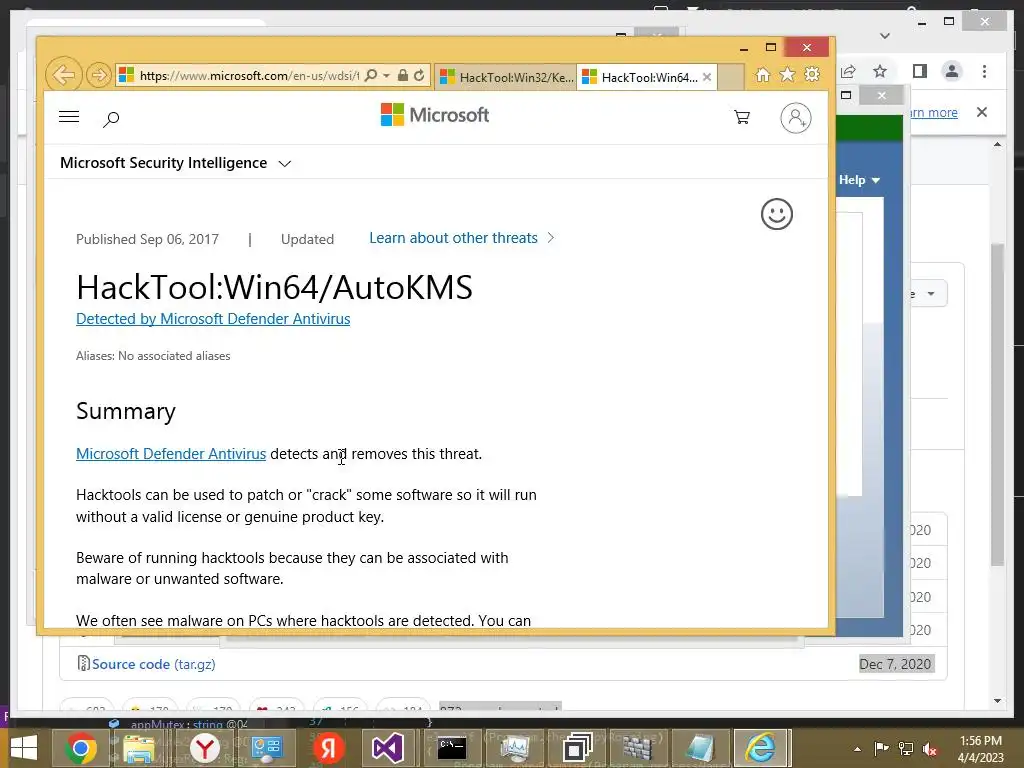1024x768 pixels.
Task: Open Chrome tab search chevron
Action: [885, 35]
